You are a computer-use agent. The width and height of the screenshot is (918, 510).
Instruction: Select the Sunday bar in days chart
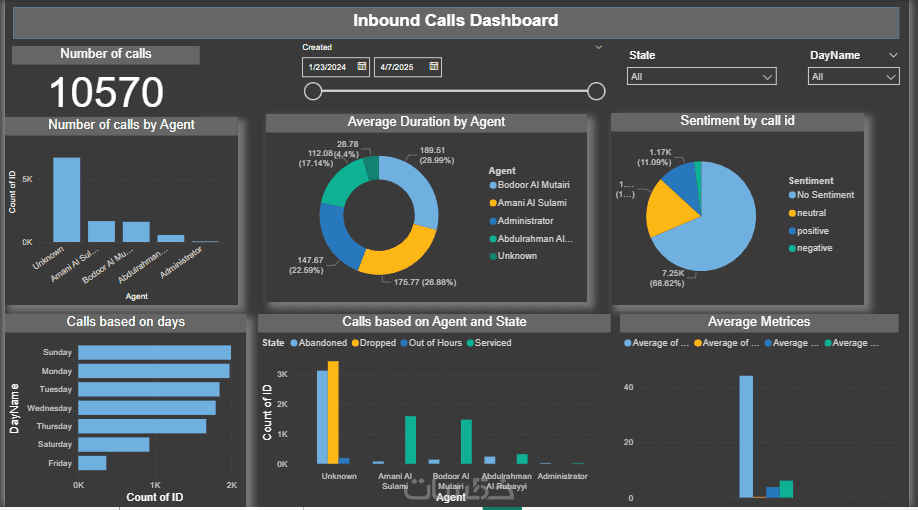click(x=155, y=352)
